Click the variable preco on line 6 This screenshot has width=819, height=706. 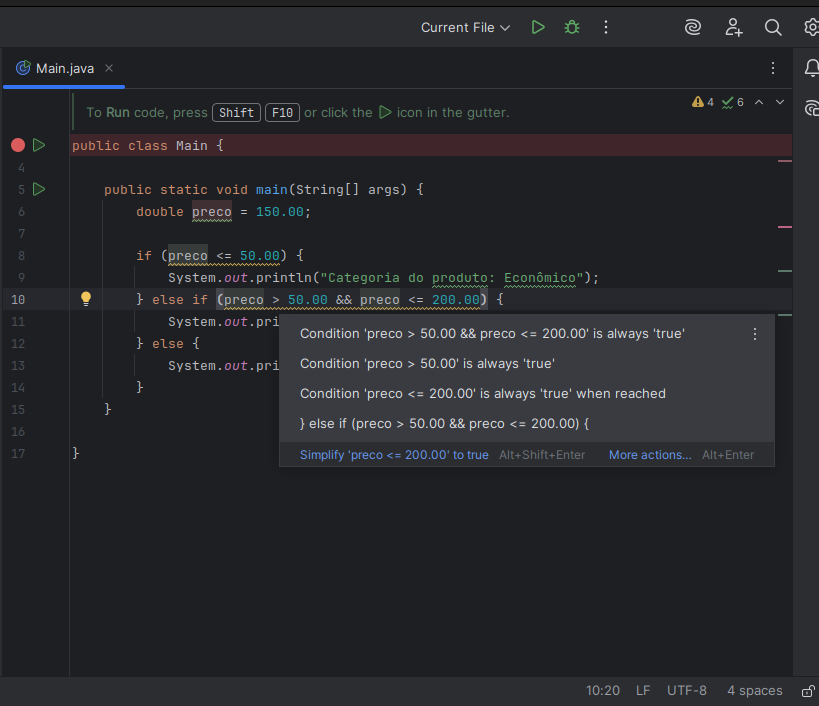(x=212, y=212)
